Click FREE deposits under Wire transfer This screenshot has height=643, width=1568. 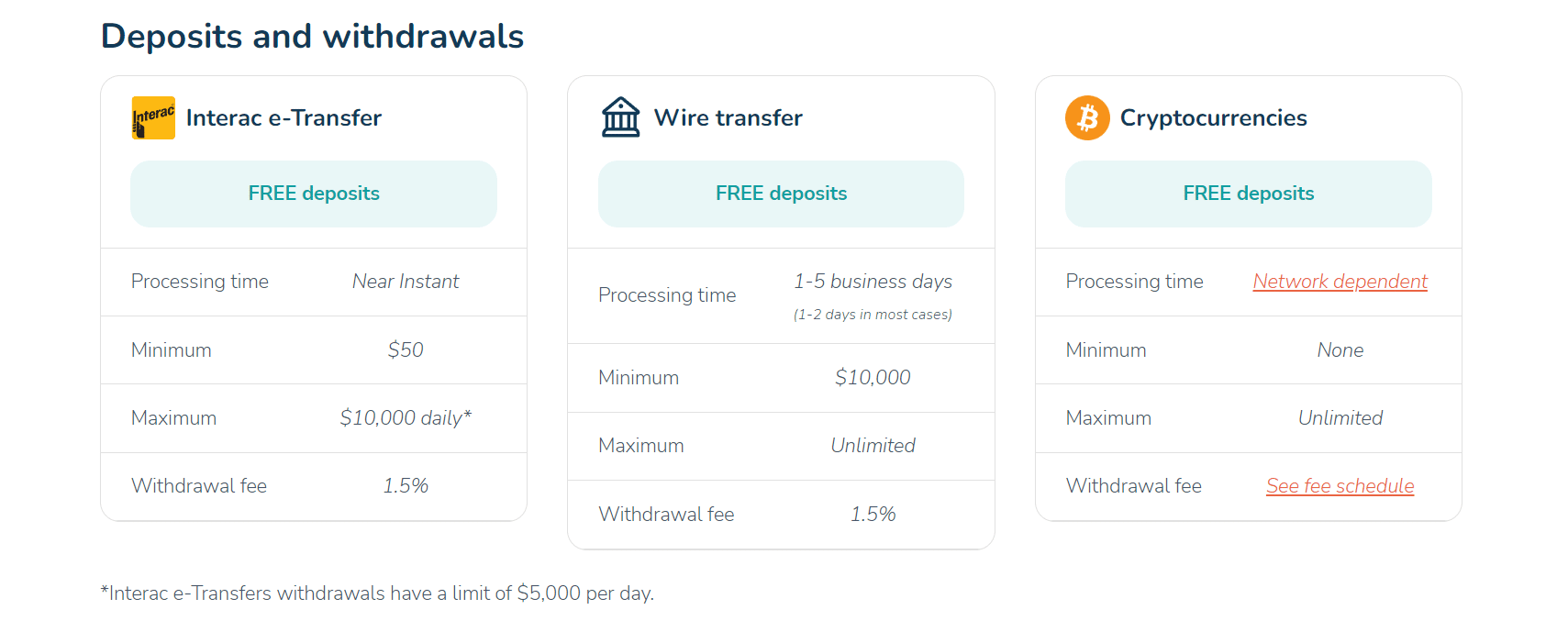coord(781,194)
